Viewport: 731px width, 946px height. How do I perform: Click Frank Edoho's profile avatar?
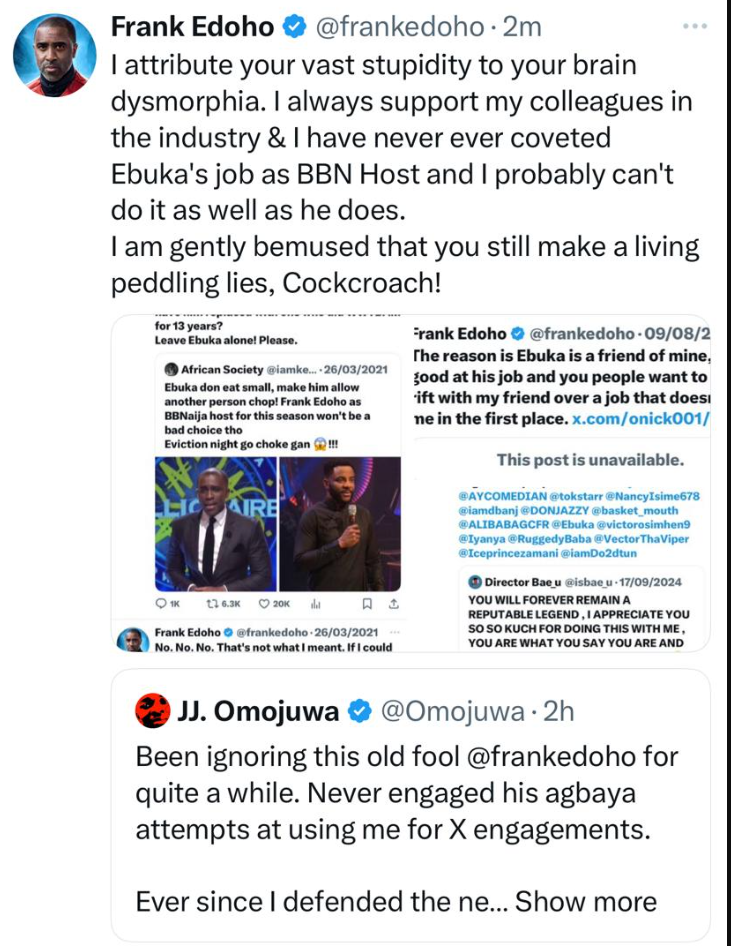click(57, 56)
